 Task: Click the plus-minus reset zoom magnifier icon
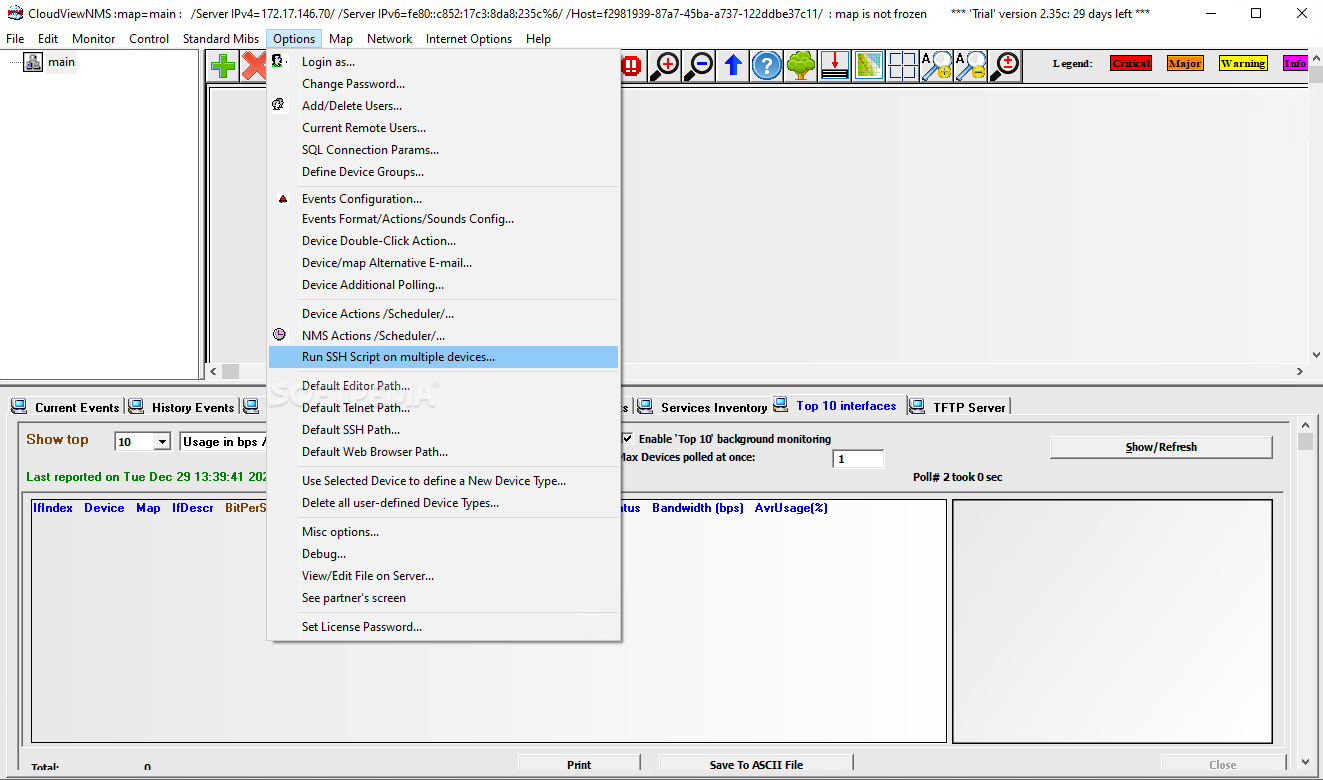click(x=1005, y=66)
